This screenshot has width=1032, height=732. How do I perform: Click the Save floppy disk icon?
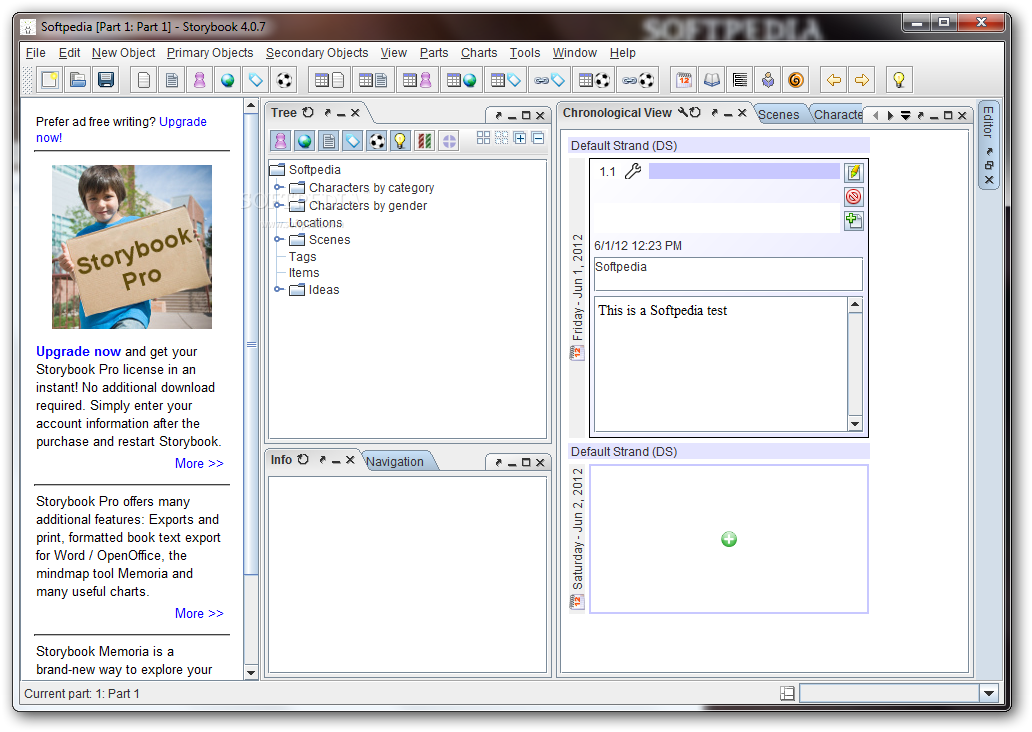pos(106,80)
